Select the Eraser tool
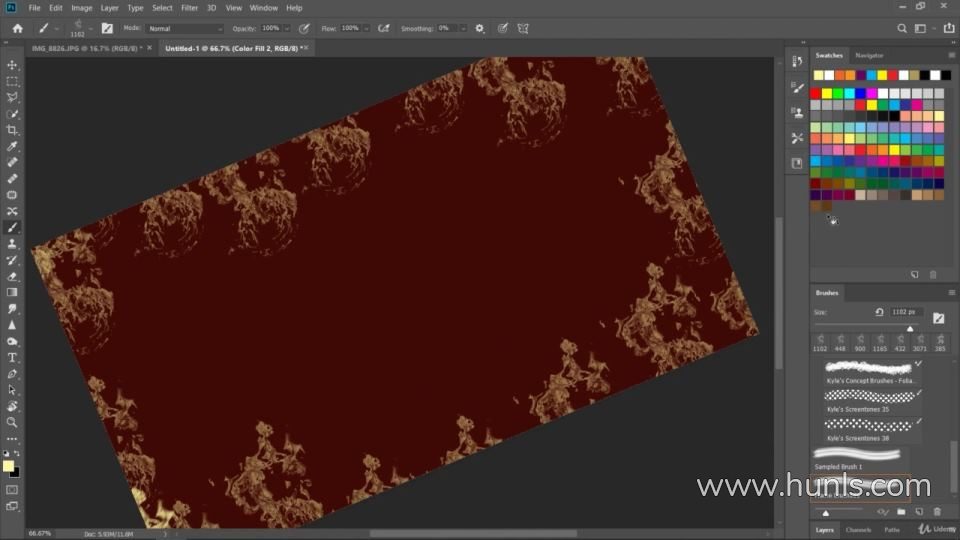The height and width of the screenshot is (540, 960). [x=12, y=276]
